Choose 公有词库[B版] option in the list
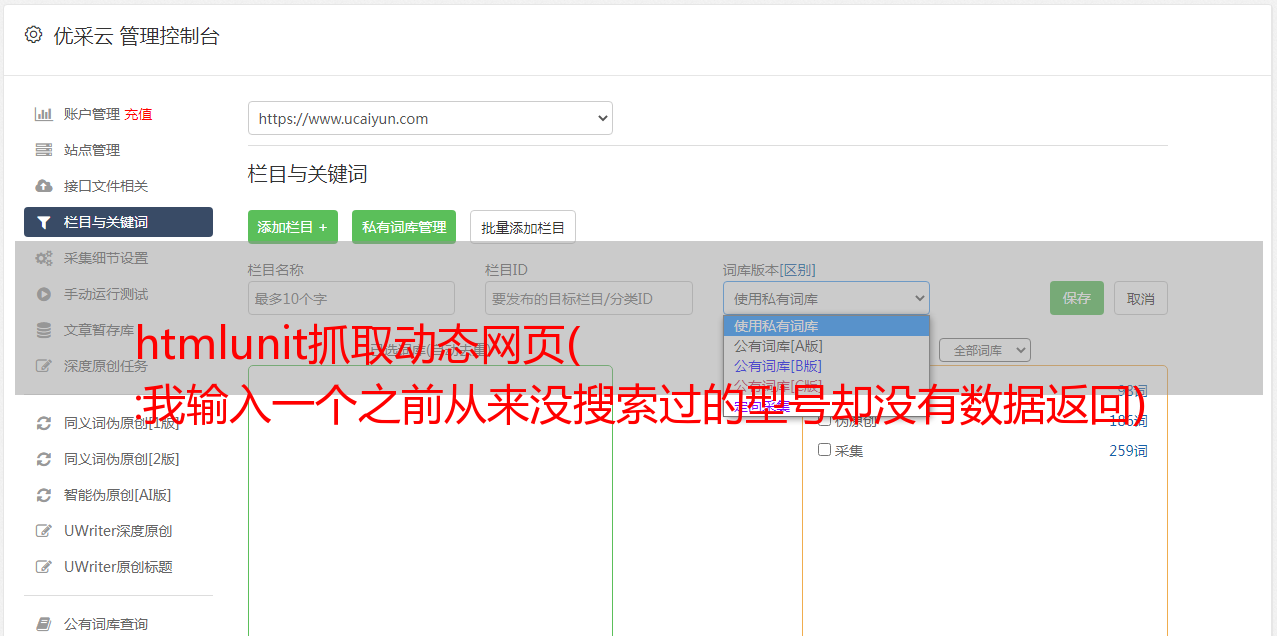Screen dimensions: 1277x636 click(826, 366)
